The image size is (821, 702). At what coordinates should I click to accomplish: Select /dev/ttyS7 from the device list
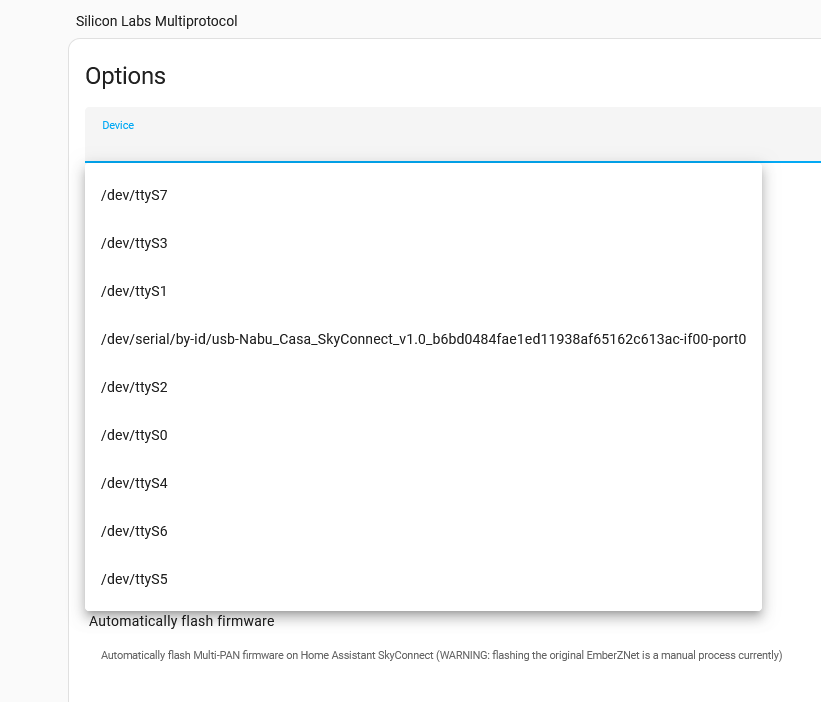point(134,195)
